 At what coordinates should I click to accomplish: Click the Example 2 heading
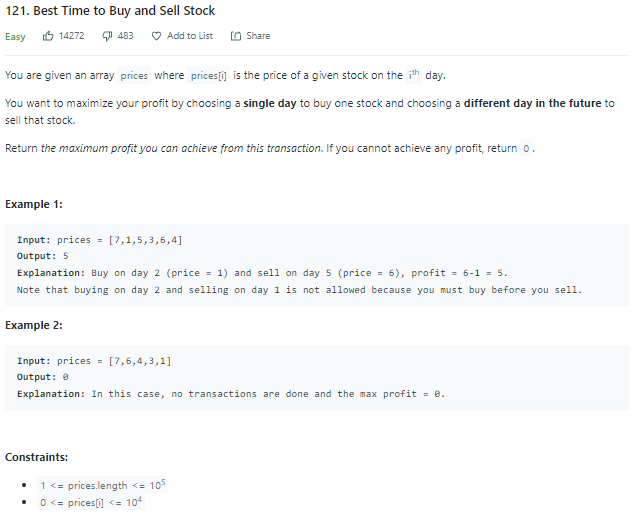tap(34, 326)
